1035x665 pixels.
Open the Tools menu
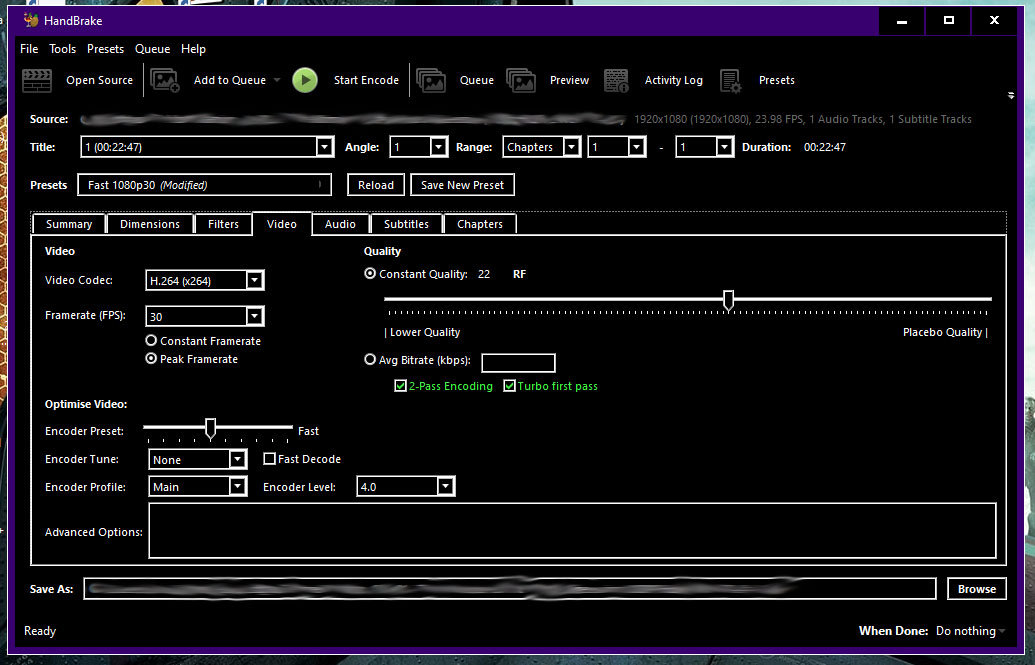click(62, 49)
